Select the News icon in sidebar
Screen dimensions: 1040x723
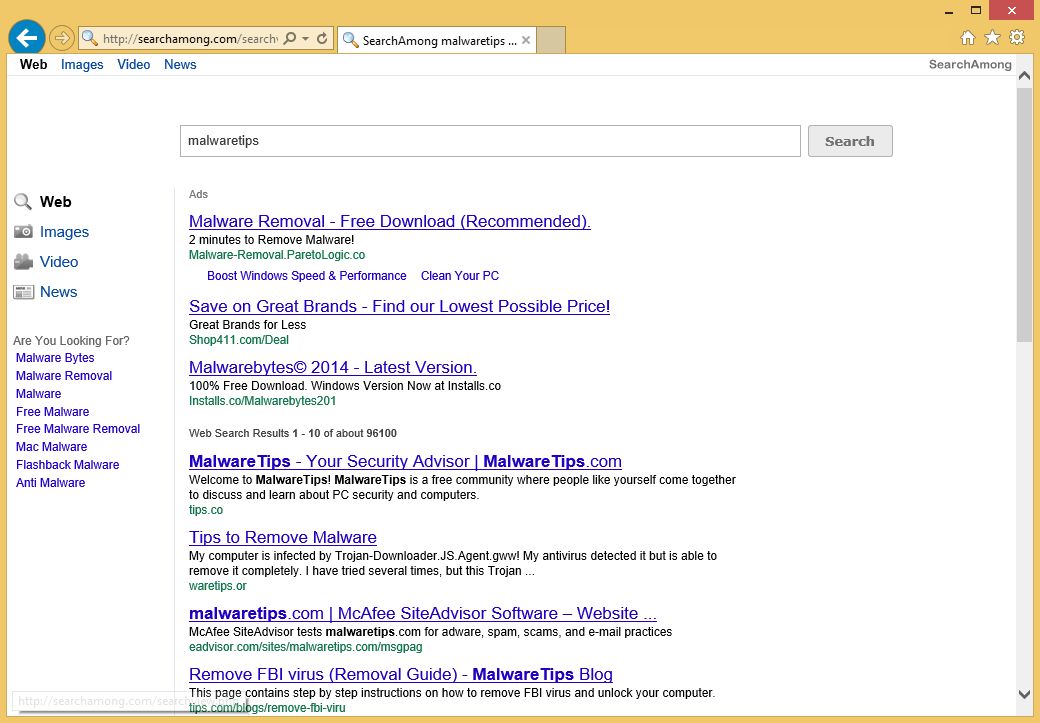click(24, 291)
